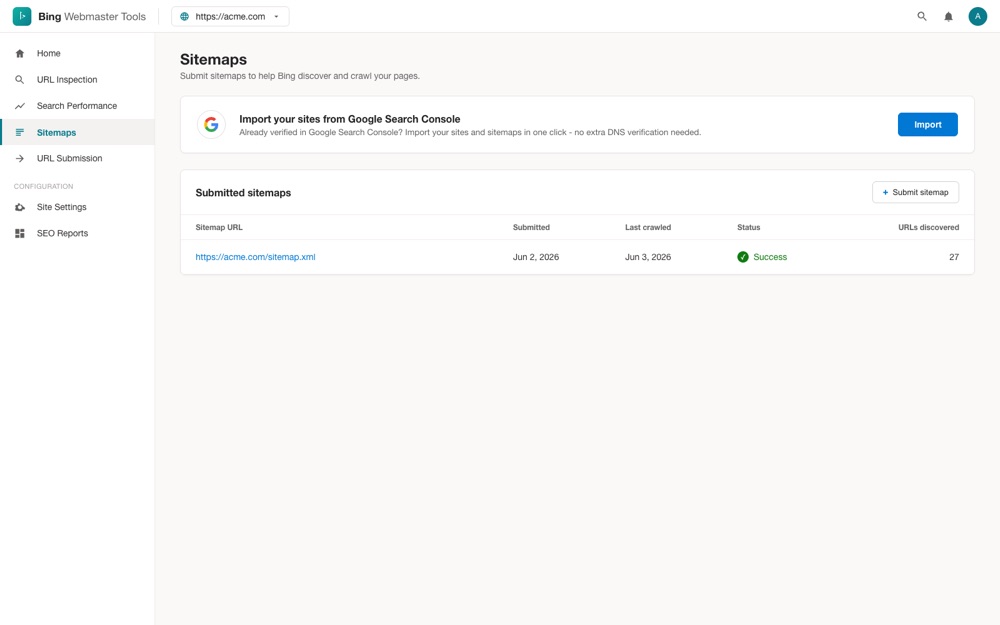Click the Last crawled column header
Screen dimensions: 1000x625
pyautogui.click(x=648, y=227)
